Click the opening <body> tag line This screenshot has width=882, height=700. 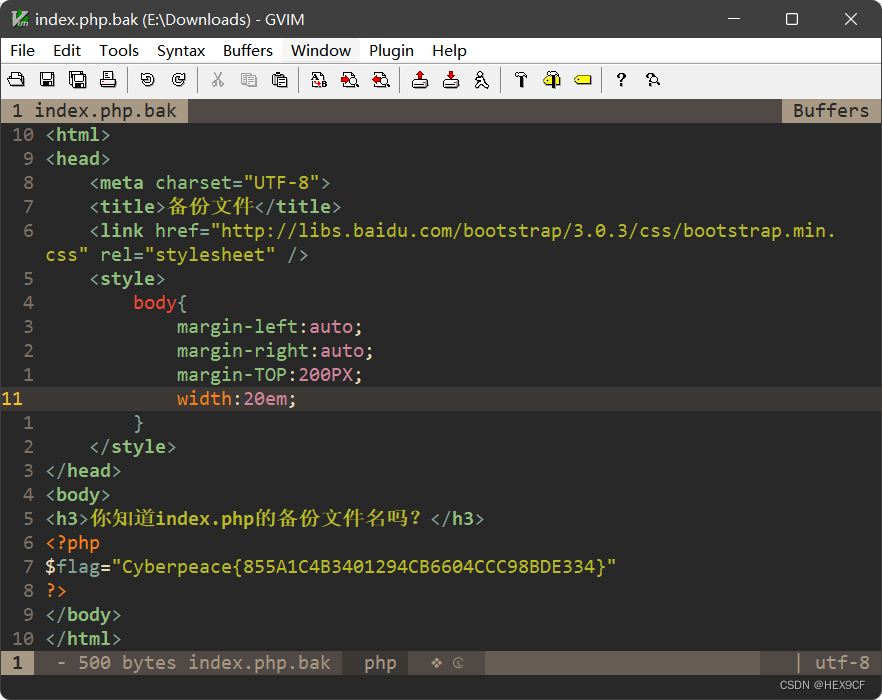pos(78,495)
